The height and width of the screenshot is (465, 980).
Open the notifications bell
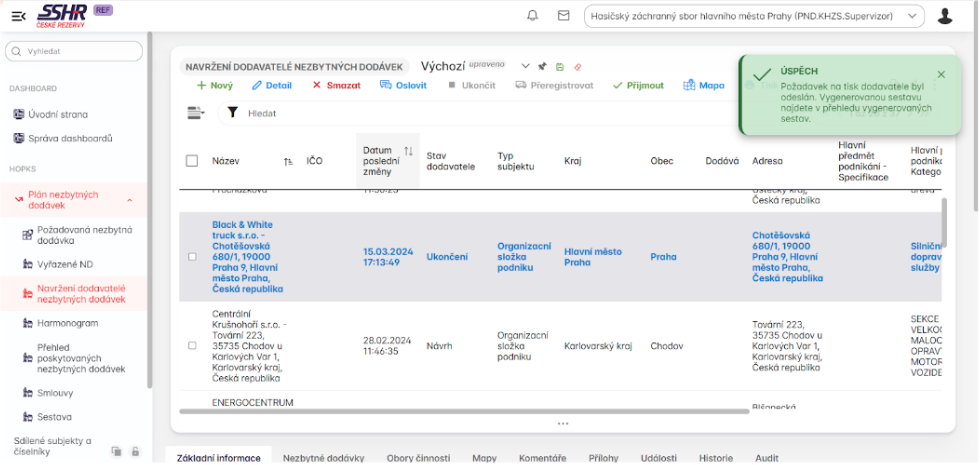point(533,16)
